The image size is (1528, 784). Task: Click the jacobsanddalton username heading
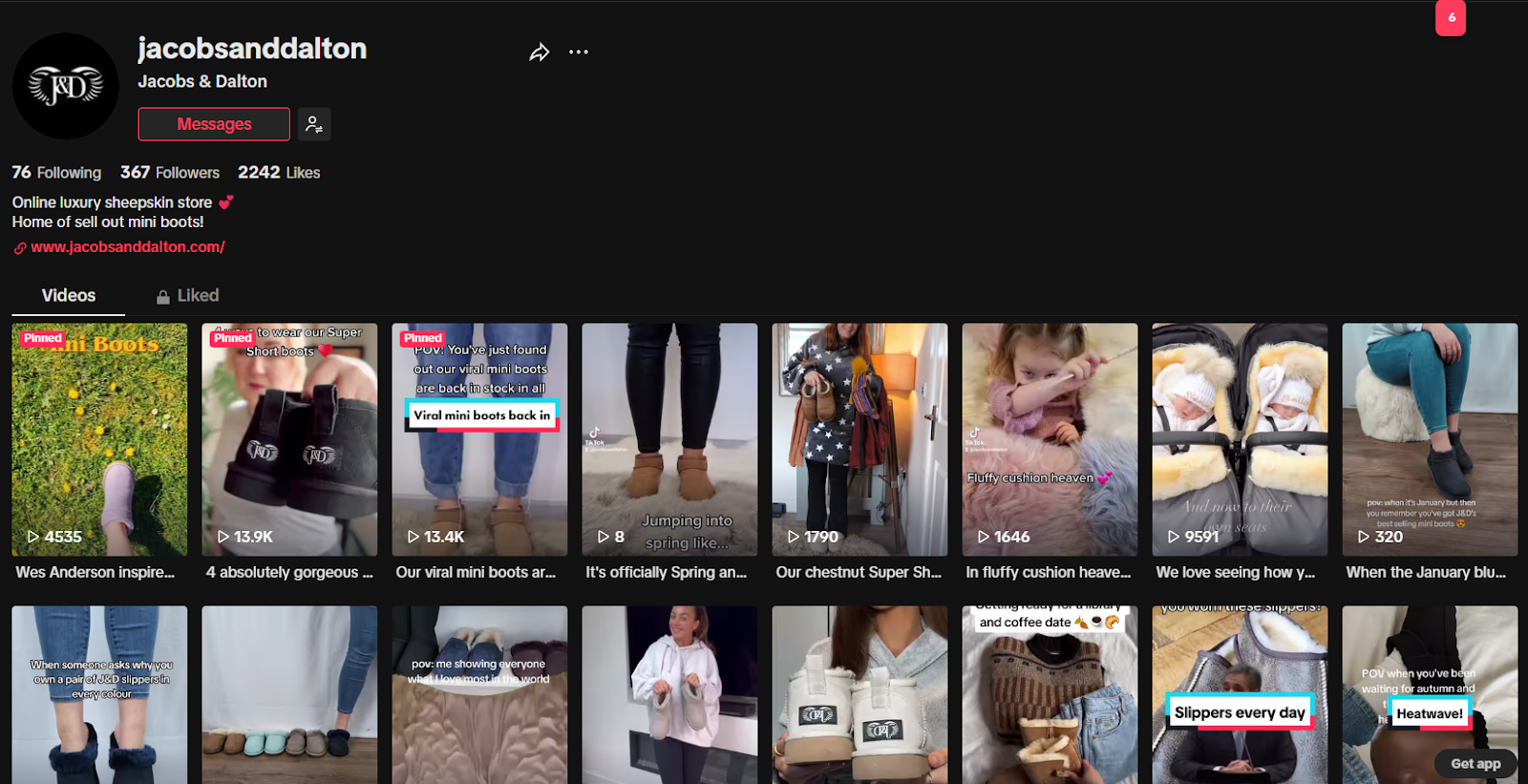coord(252,49)
